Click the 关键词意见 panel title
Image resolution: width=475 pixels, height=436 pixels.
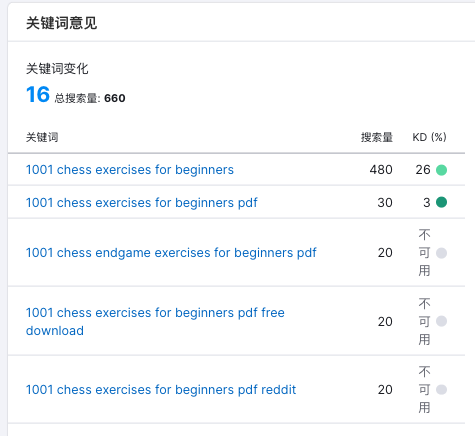pyautogui.click(x=61, y=23)
